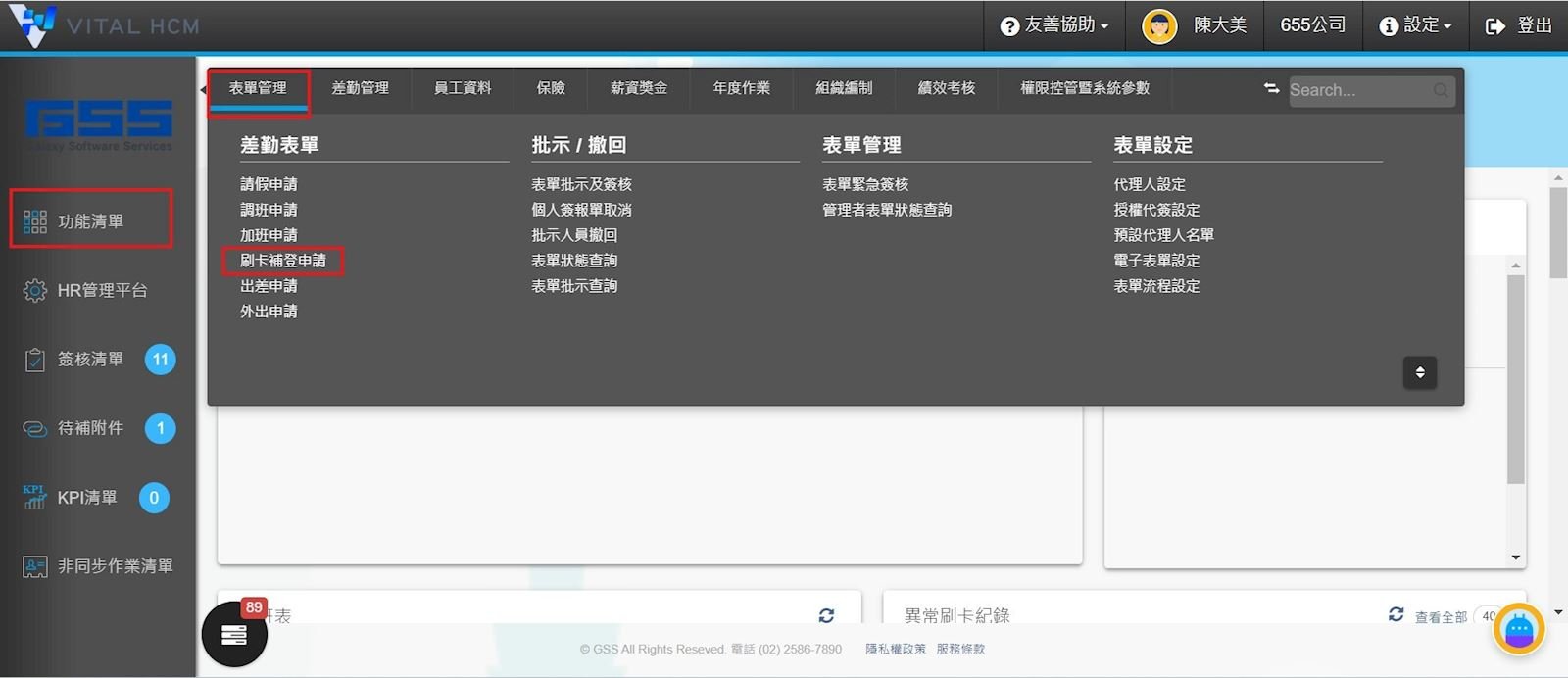Click the right page vertical scrollbar
This screenshot has width=1568, height=678.
[1558, 235]
